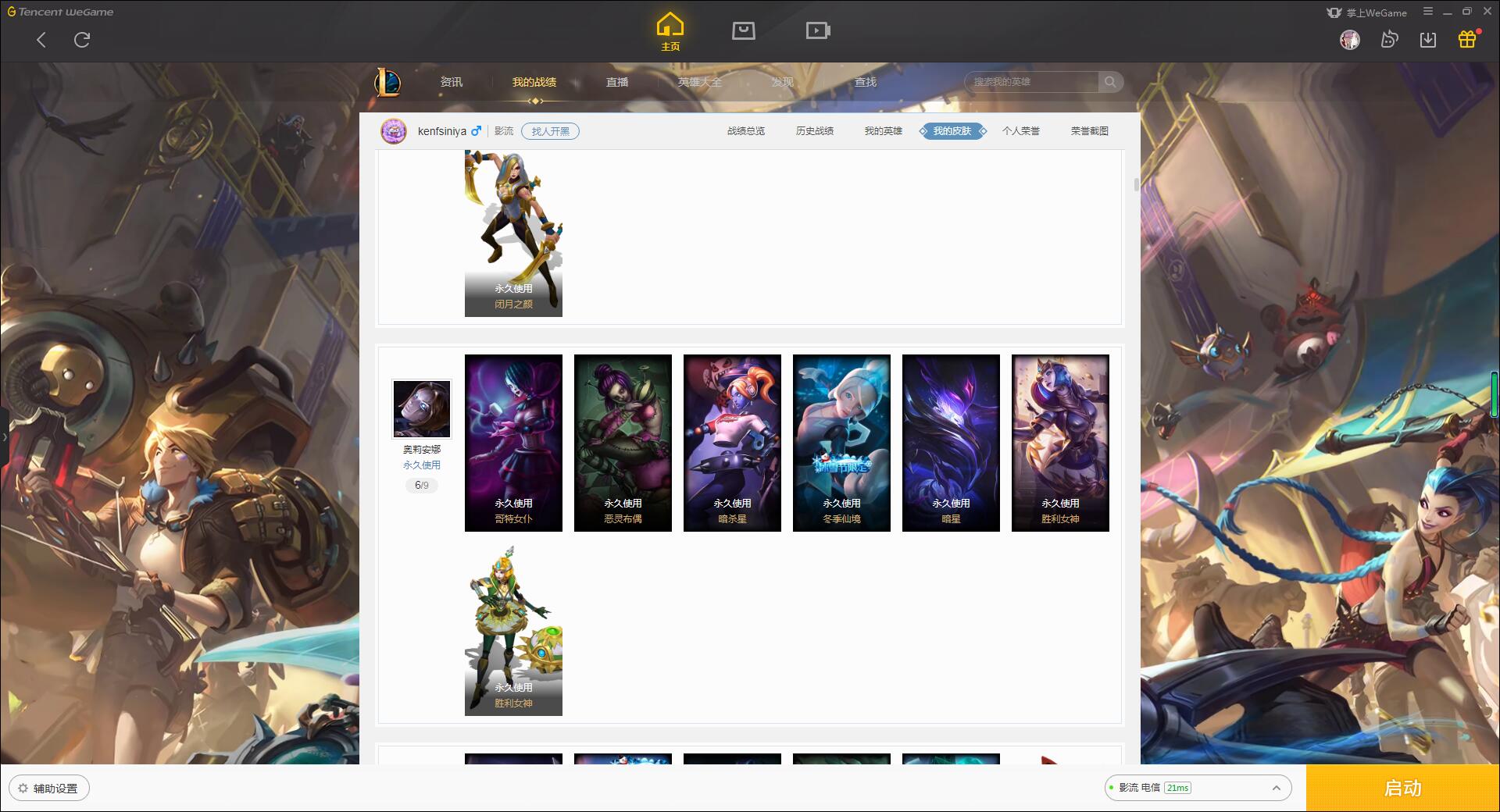Click the 恶灵布偶 skin card
Image resolution: width=1500 pixels, height=812 pixels.
(x=623, y=443)
